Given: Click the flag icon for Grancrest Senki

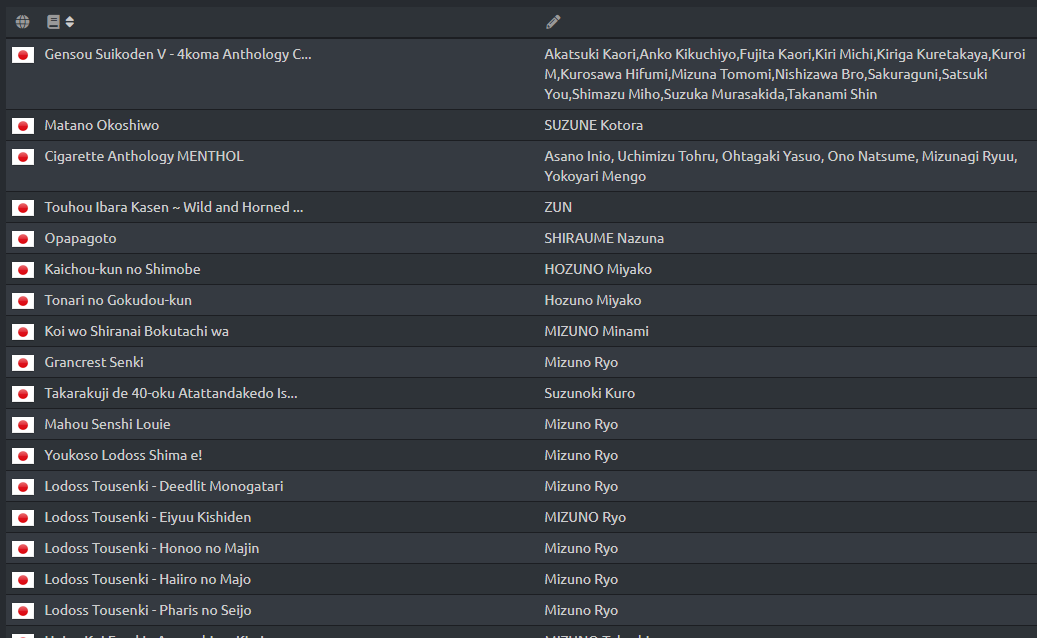Looking at the screenshot, I should (x=23, y=363).
